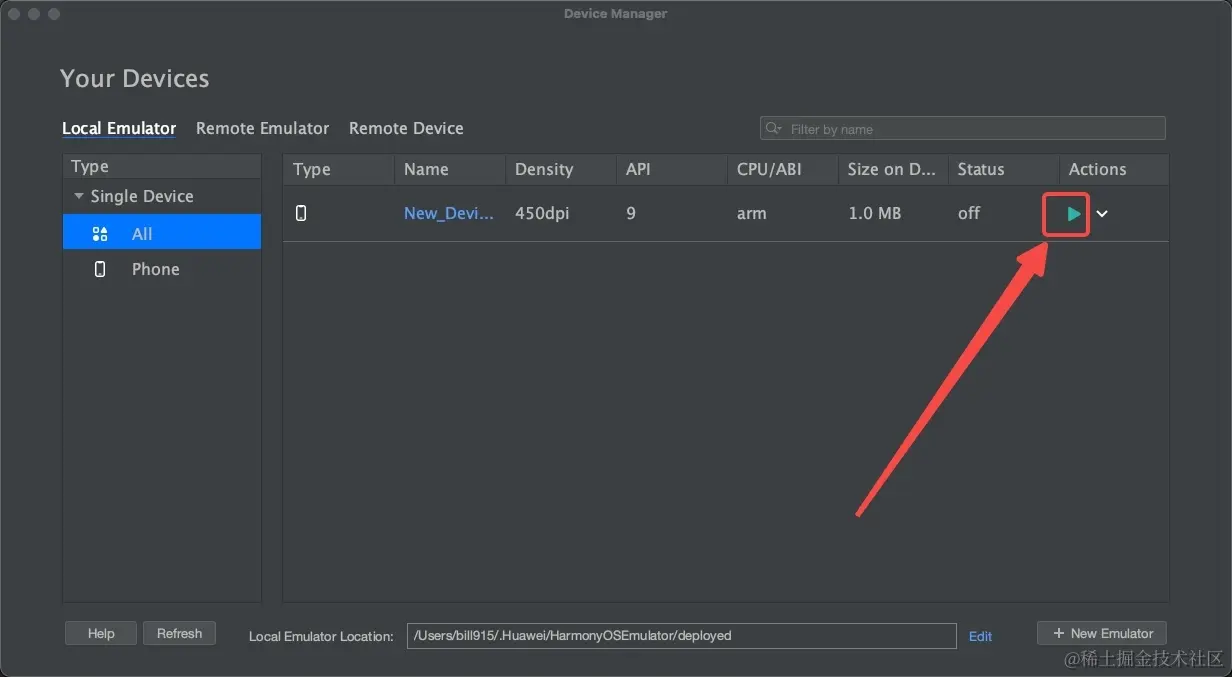Click the Phone icon in sidebar
Screen dimensions: 1232x677
click(100, 269)
